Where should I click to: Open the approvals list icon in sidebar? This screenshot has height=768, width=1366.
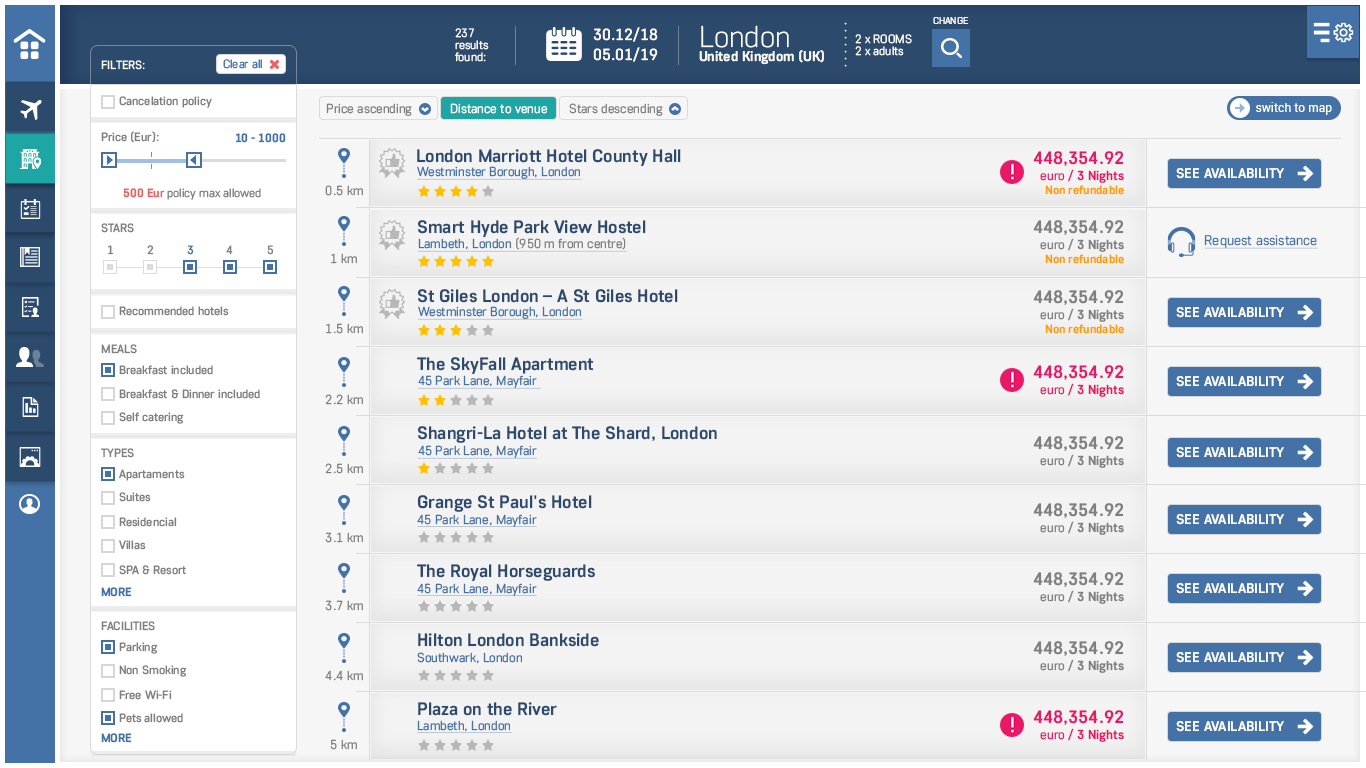pyautogui.click(x=30, y=307)
